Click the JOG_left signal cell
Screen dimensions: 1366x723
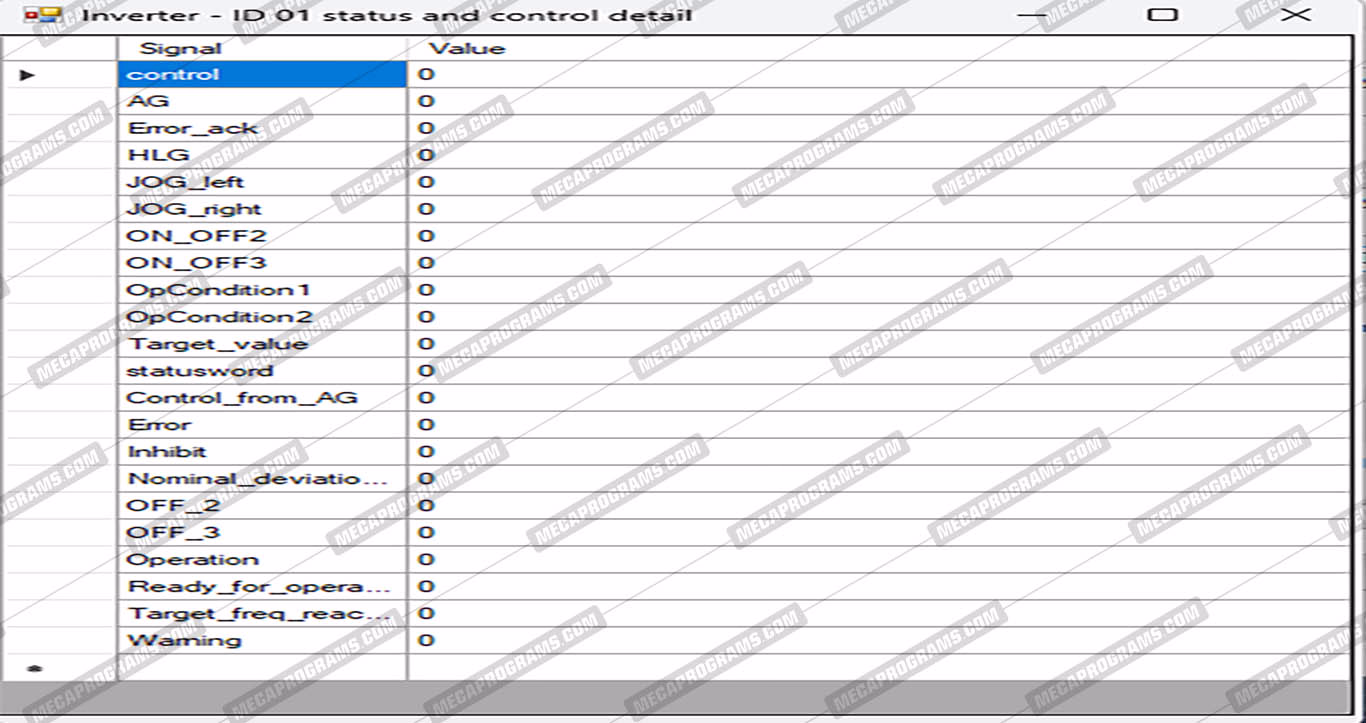(262, 182)
